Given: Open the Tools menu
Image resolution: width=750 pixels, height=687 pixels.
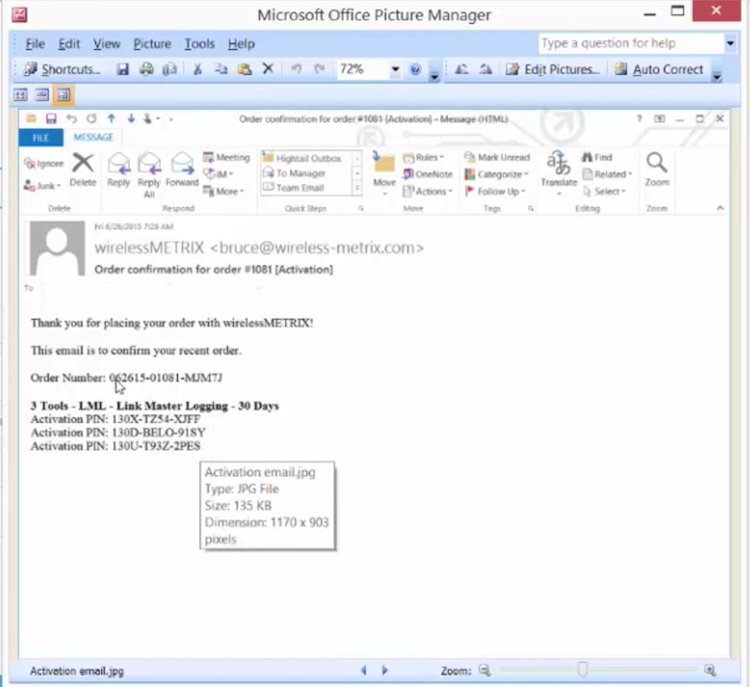Looking at the screenshot, I should (x=199, y=44).
